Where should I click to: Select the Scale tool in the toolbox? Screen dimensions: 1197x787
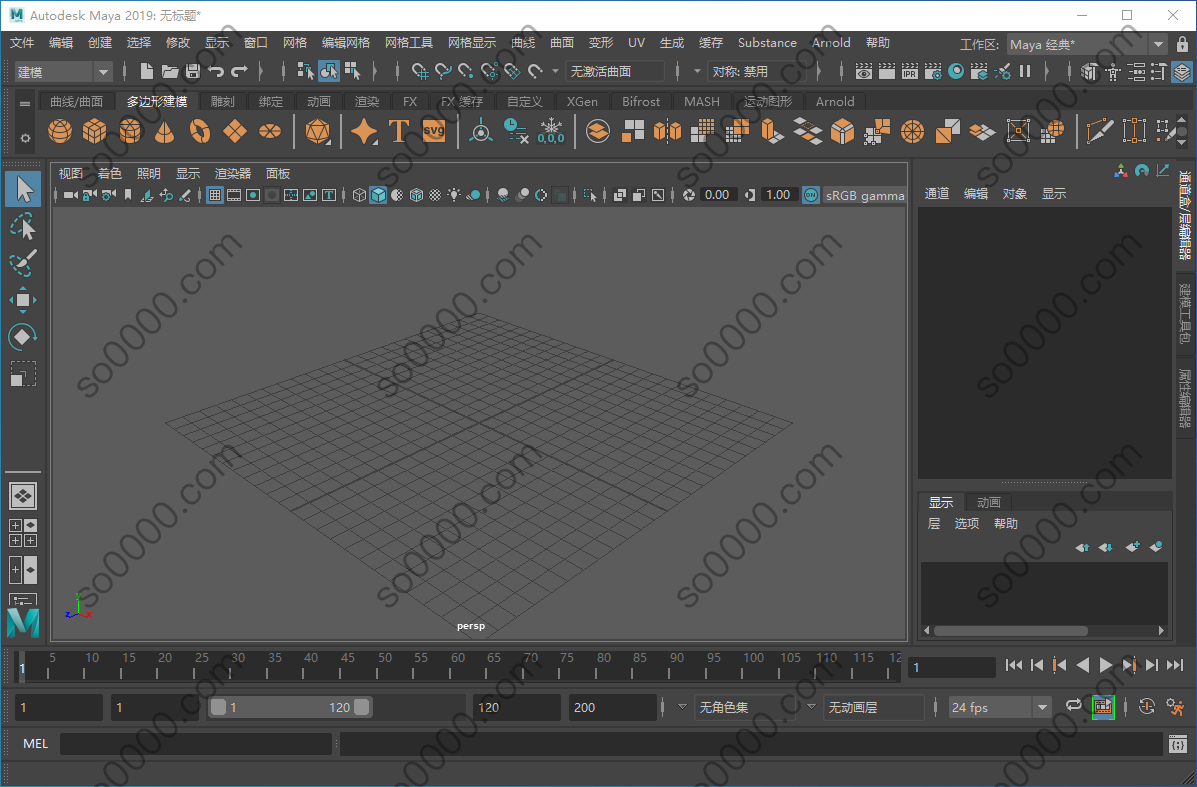click(23, 374)
